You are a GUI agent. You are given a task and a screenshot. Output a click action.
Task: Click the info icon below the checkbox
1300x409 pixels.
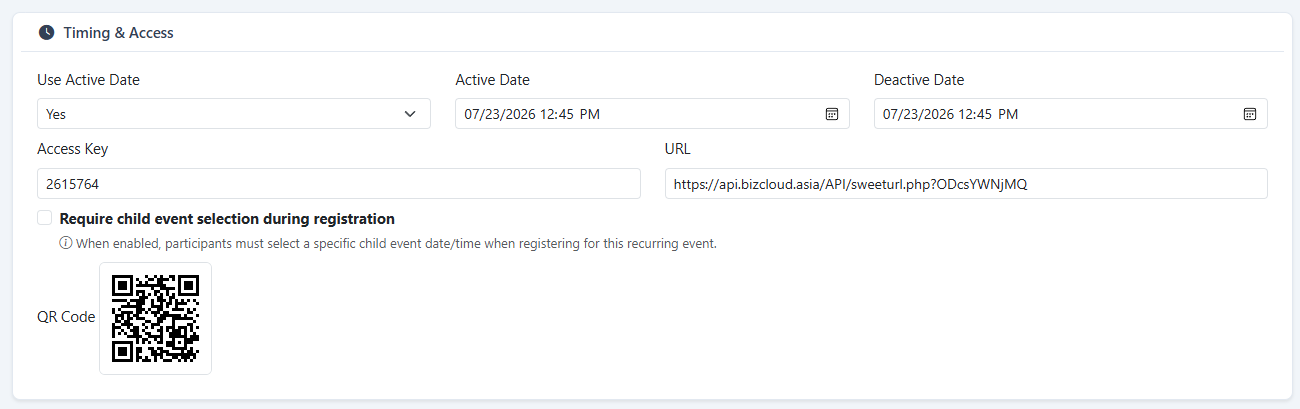pyautogui.click(x=66, y=243)
